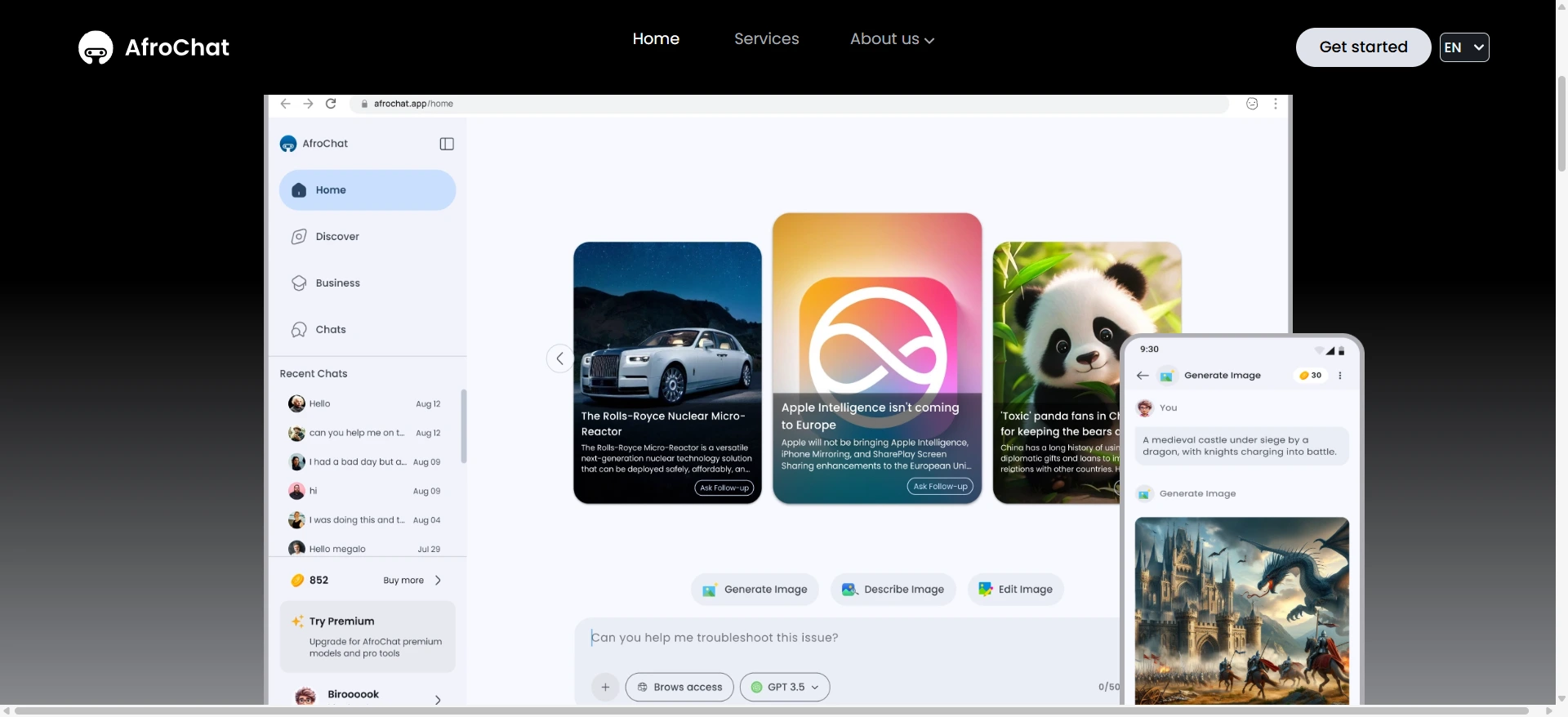
Task: Select Chats in the sidebar
Action: point(367,330)
